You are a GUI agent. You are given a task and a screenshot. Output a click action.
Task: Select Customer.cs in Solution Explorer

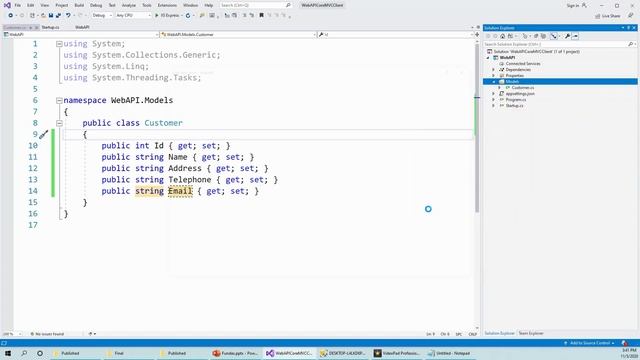(x=522, y=88)
